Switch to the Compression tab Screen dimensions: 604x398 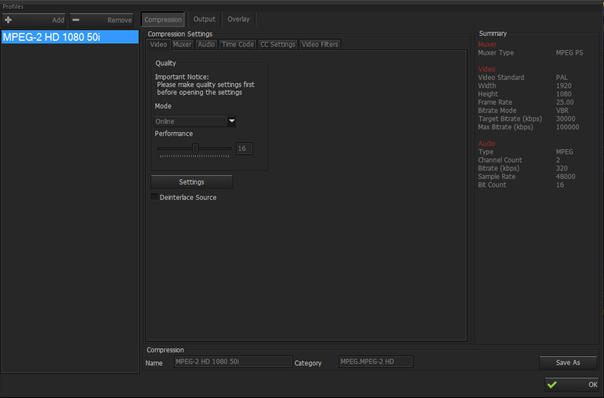click(x=163, y=20)
